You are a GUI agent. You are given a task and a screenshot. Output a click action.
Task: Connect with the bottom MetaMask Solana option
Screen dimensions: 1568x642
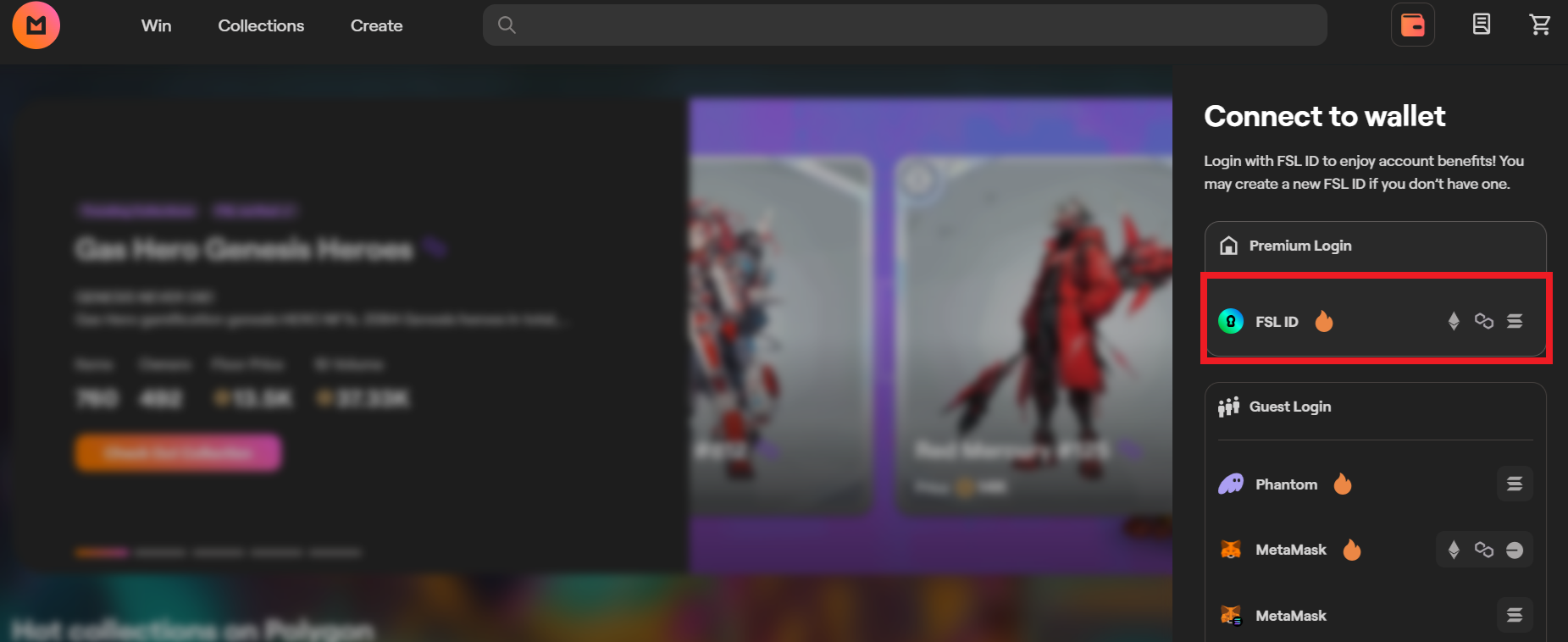pyautogui.click(x=1376, y=616)
